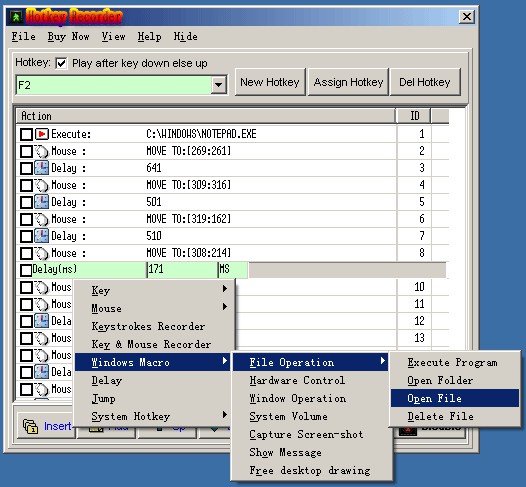Image resolution: width=526 pixels, height=487 pixels.
Task: Click the Hotkey Recorder title bar app icon
Action: pyautogui.click(x=16, y=17)
